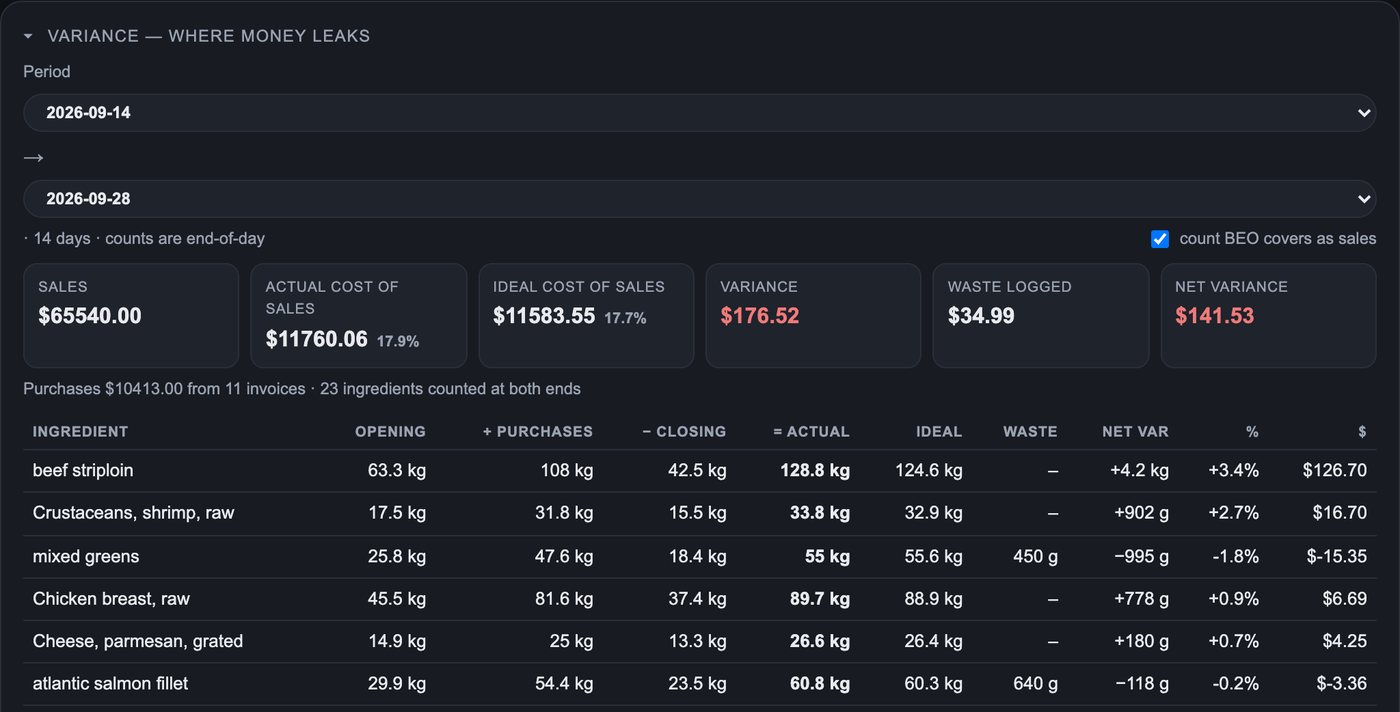The image size is (1400, 712).
Task: Click the 17.7% ideal cost percentage
Action: 625,318
